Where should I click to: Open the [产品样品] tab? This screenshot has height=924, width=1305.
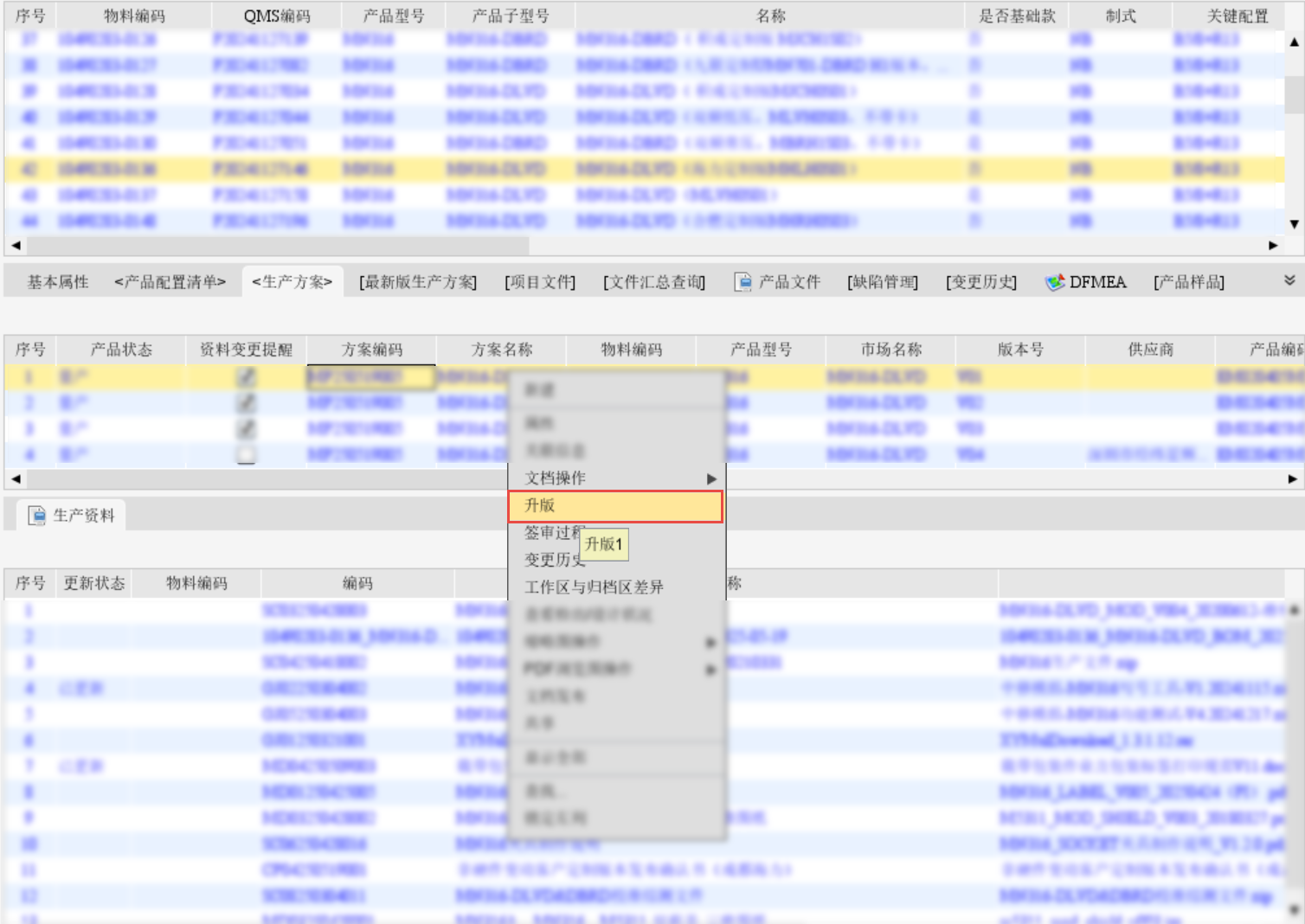1189,282
